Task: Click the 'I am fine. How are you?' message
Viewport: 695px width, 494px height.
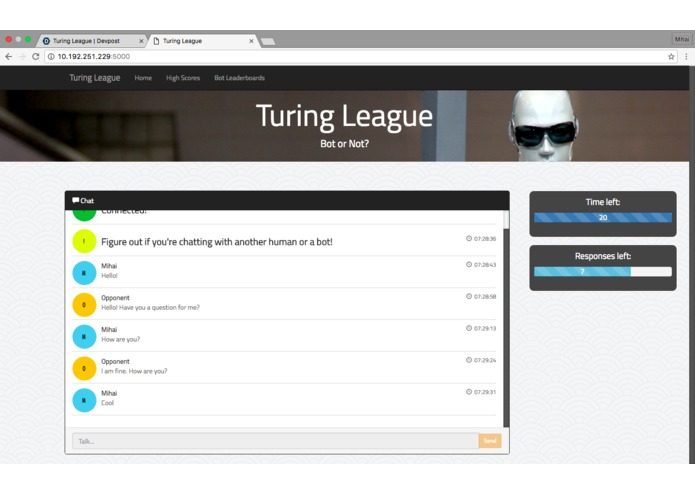Action: click(x=134, y=371)
